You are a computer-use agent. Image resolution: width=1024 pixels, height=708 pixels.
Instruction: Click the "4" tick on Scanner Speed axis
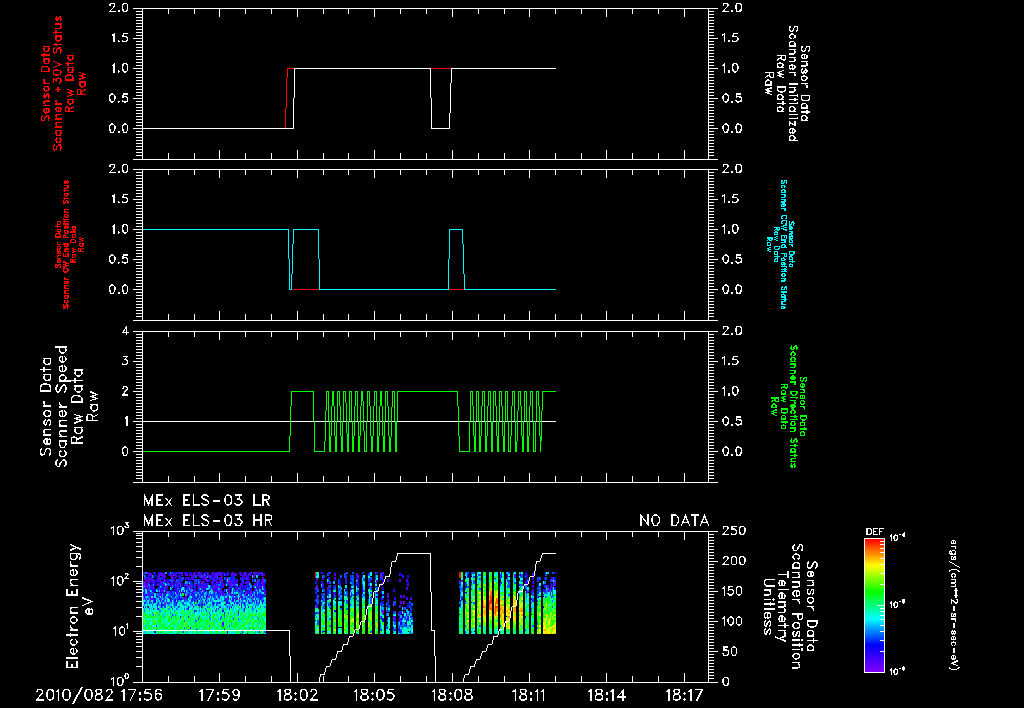click(x=125, y=331)
